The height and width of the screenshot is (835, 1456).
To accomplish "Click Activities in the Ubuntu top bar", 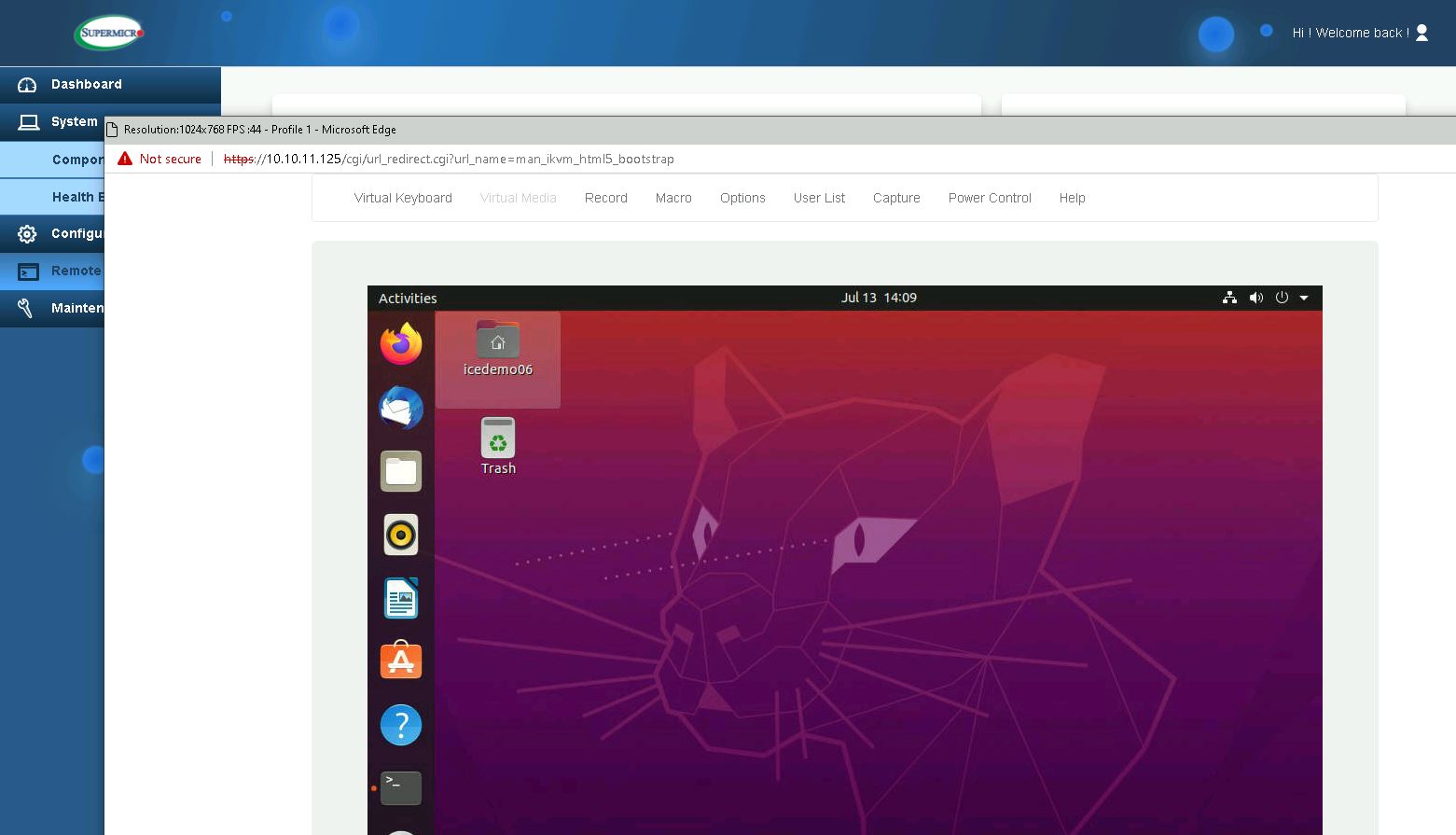I will 408,299.
